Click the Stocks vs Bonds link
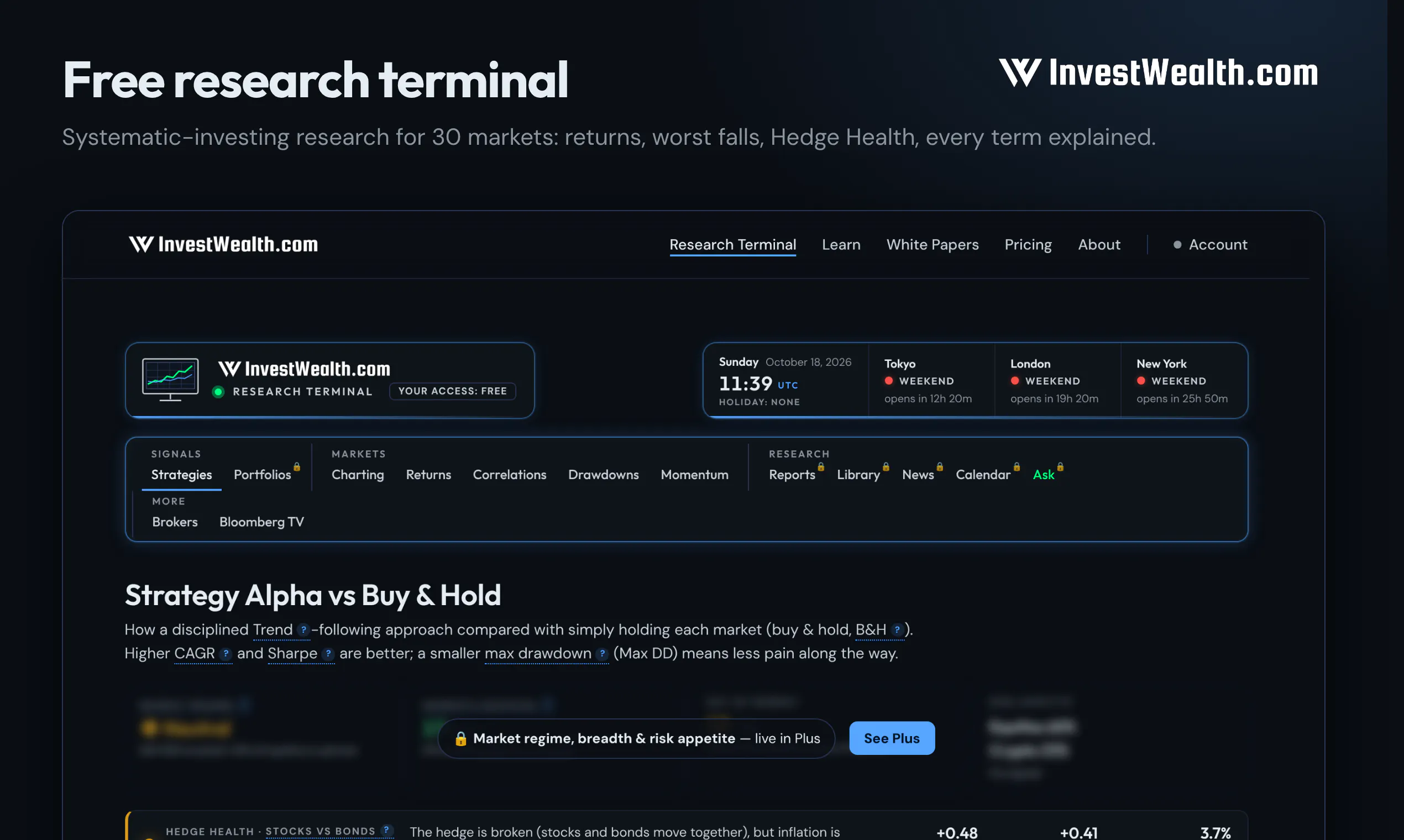 [x=320, y=831]
